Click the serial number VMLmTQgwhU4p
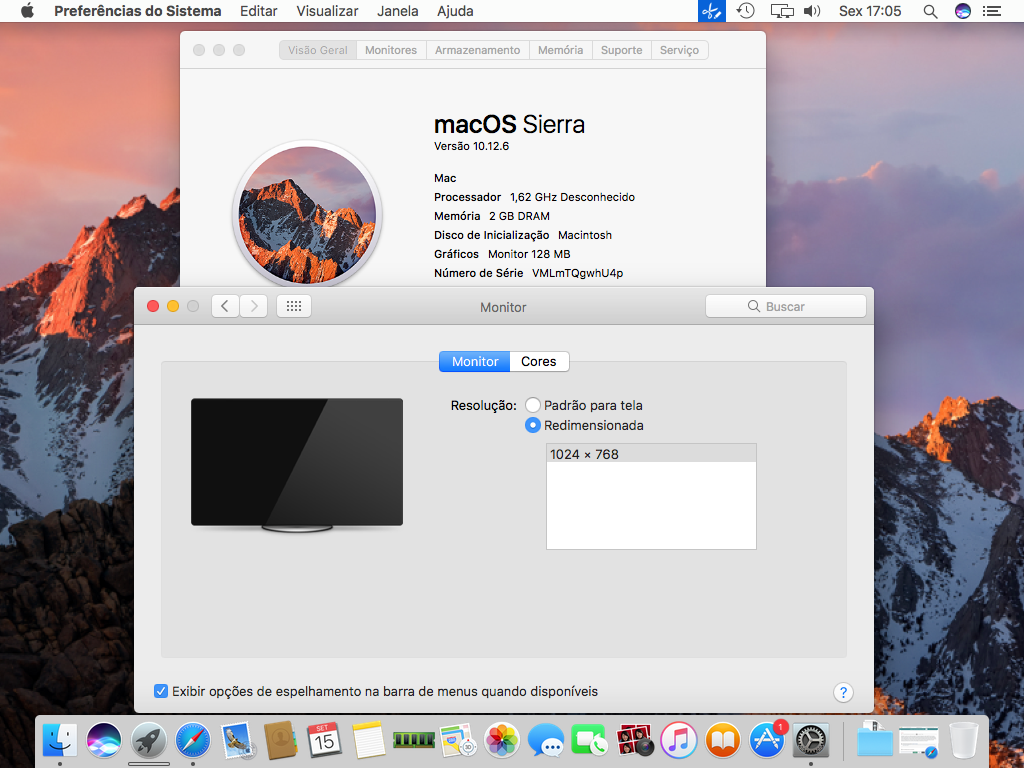This screenshot has width=1024, height=768. [x=577, y=273]
